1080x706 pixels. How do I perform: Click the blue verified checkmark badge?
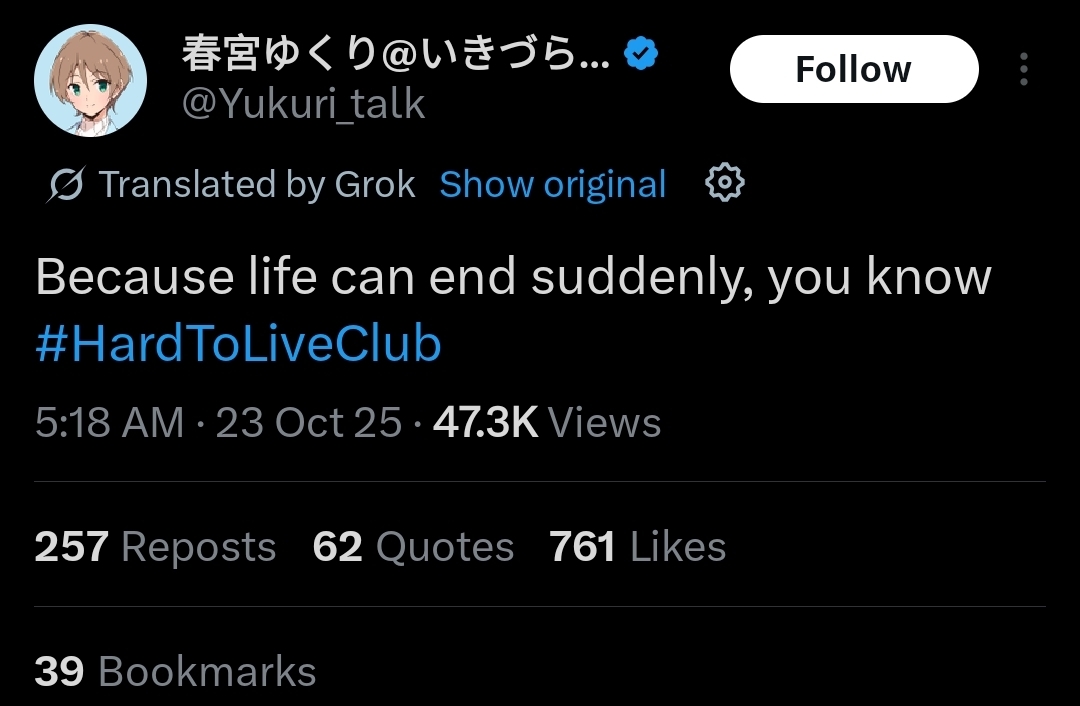(641, 54)
